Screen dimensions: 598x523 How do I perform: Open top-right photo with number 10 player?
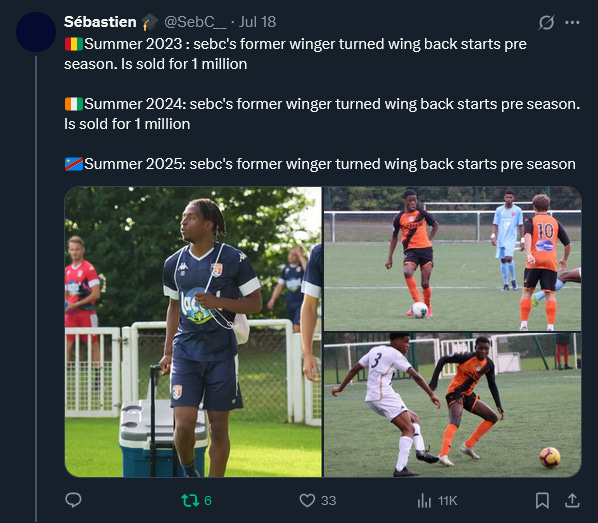453,259
